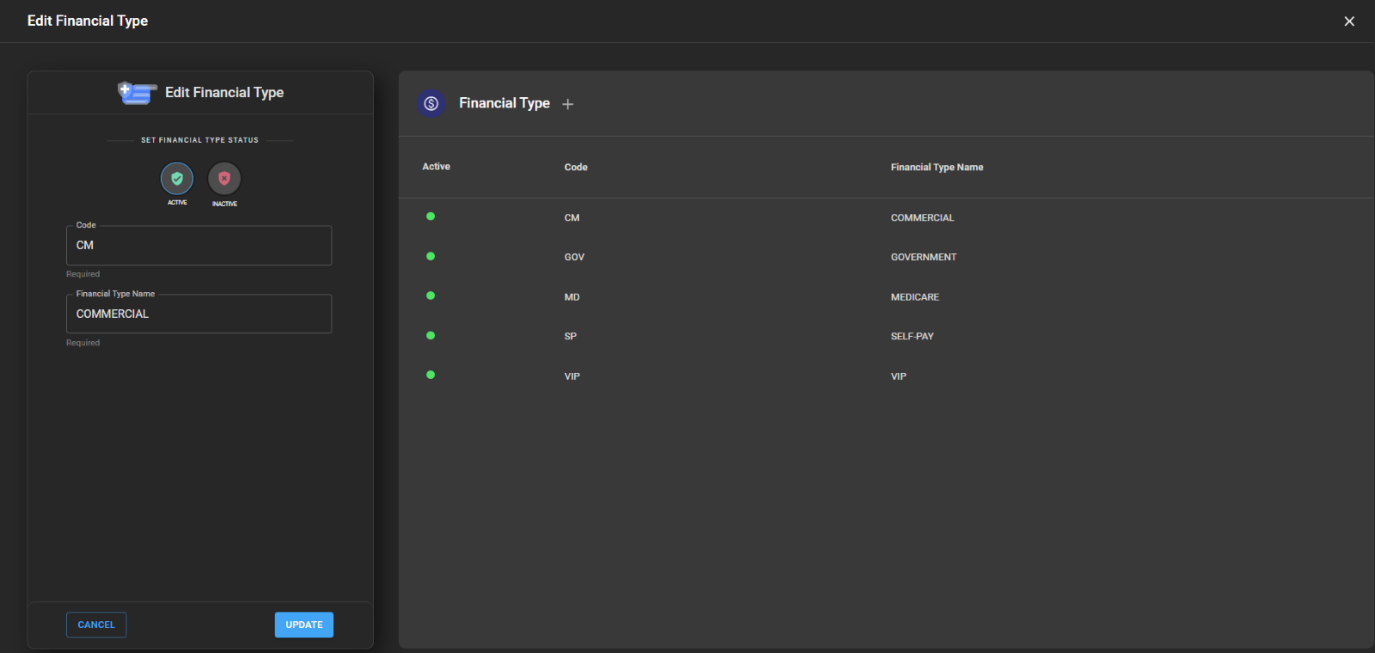Click the green active dot for MEDICARE
The height and width of the screenshot is (653, 1375).
click(430, 296)
